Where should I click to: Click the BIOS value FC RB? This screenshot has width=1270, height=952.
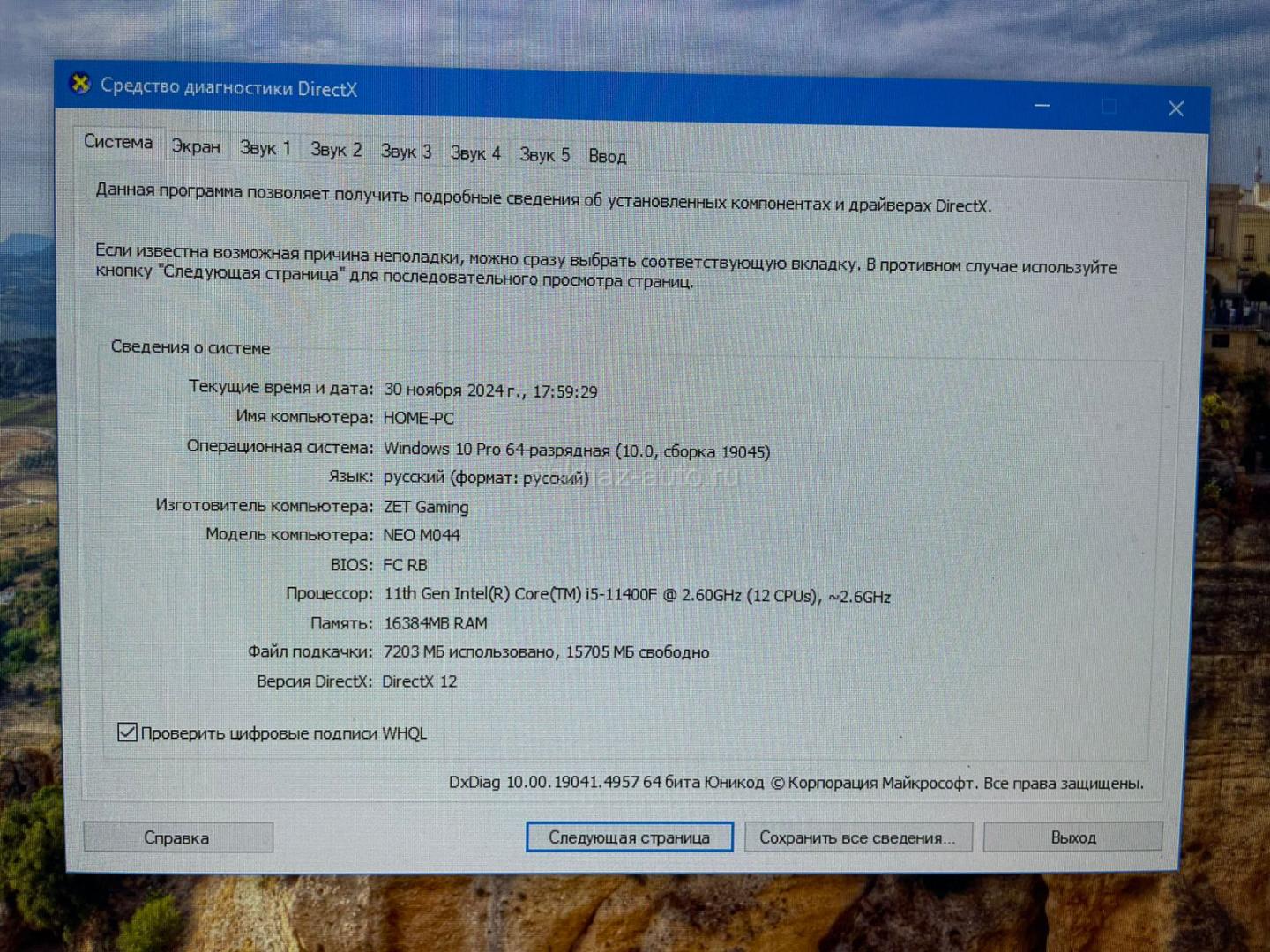click(405, 565)
